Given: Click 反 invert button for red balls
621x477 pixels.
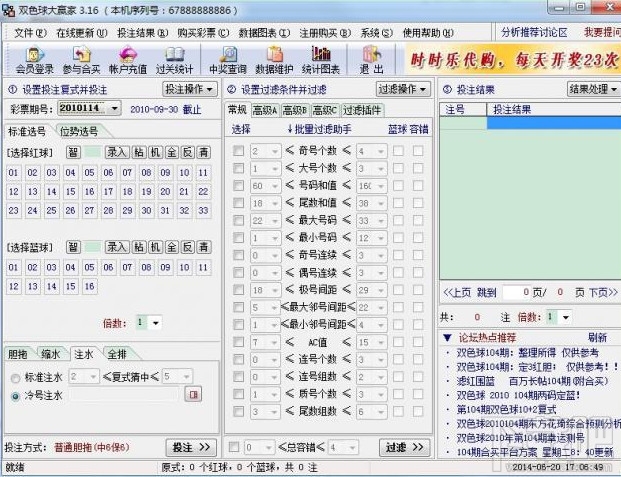Looking at the screenshot, I should tap(188, 153).
